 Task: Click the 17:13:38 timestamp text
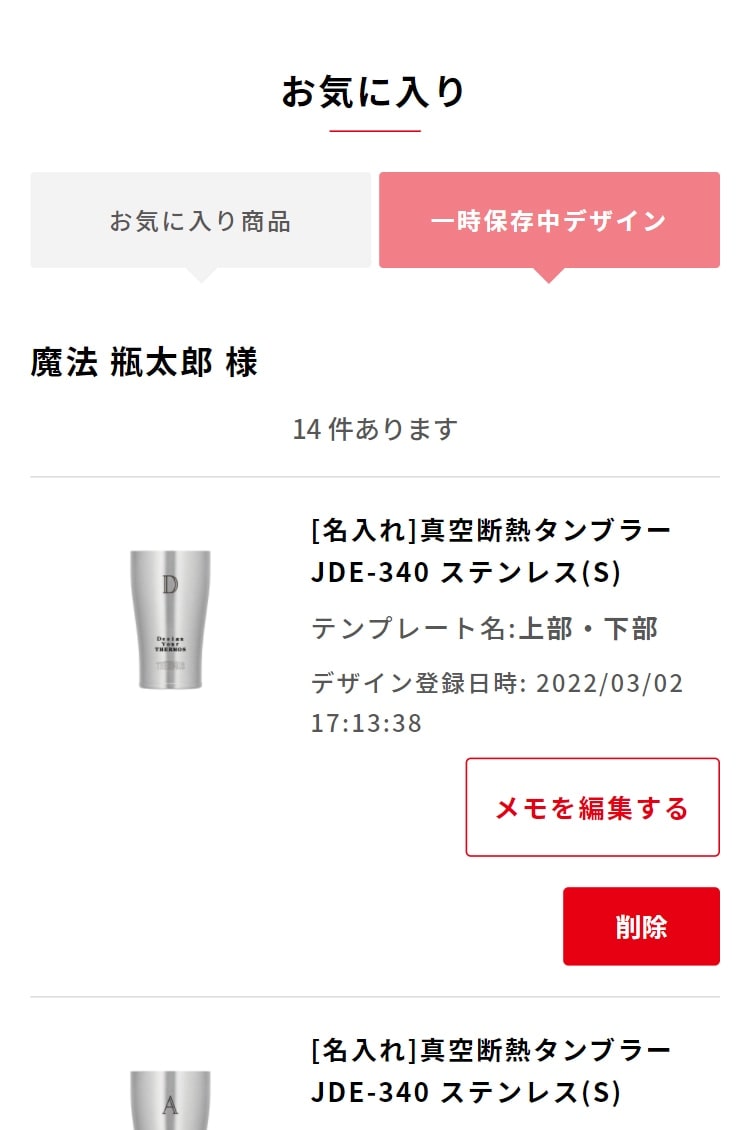(x=366, y=723)
